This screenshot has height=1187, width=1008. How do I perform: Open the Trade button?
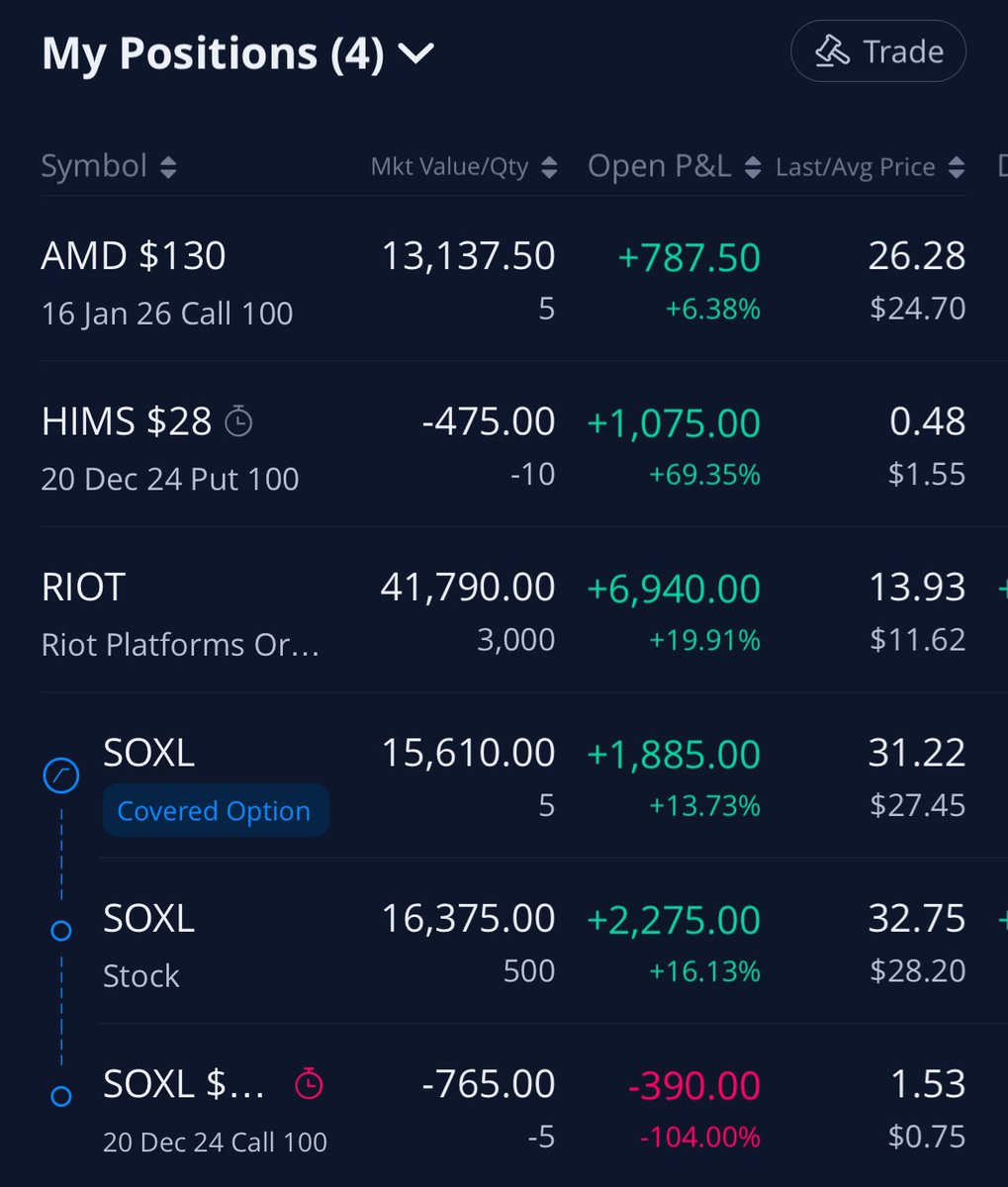click(x=878, y=51)
